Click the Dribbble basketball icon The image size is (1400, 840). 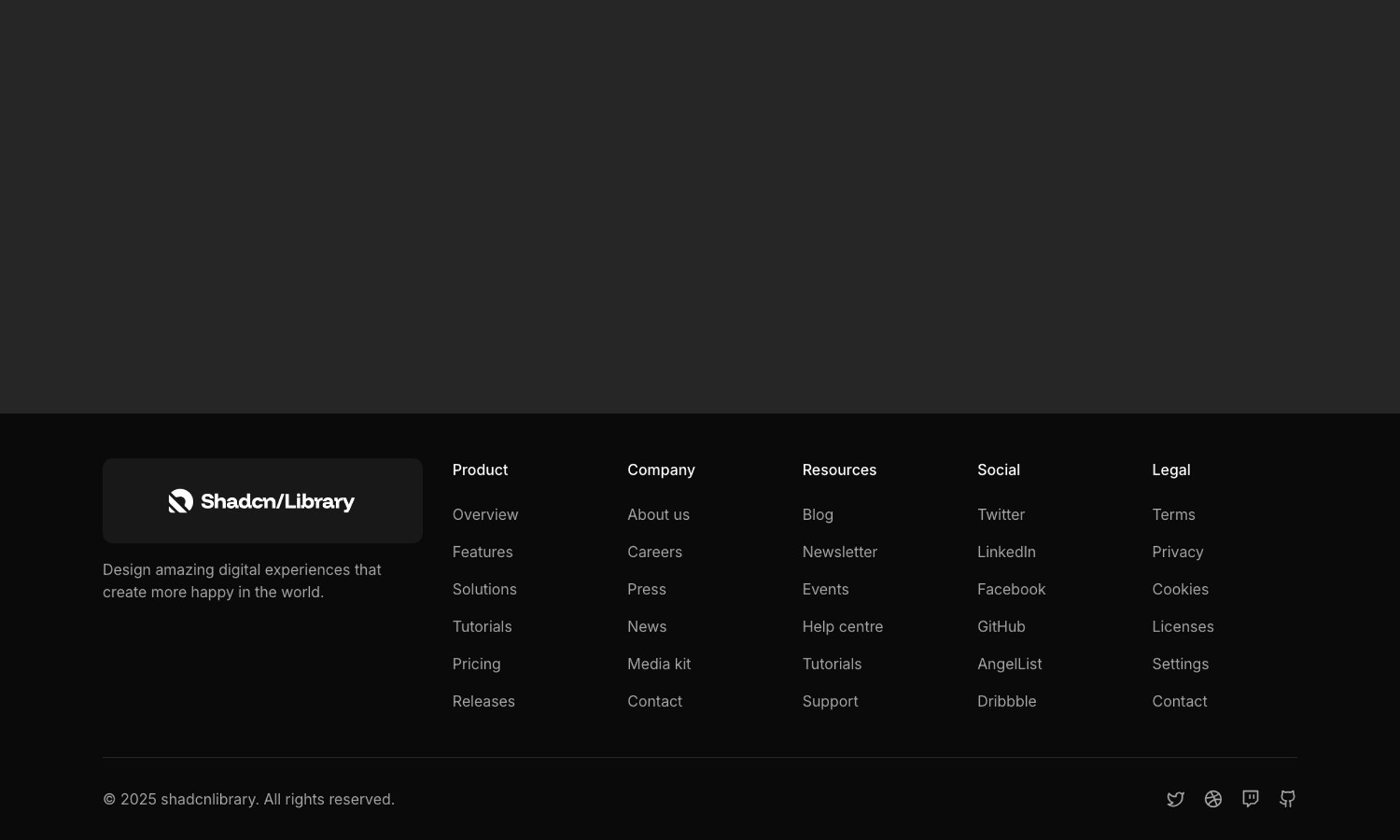click(x=1213, y=799)
